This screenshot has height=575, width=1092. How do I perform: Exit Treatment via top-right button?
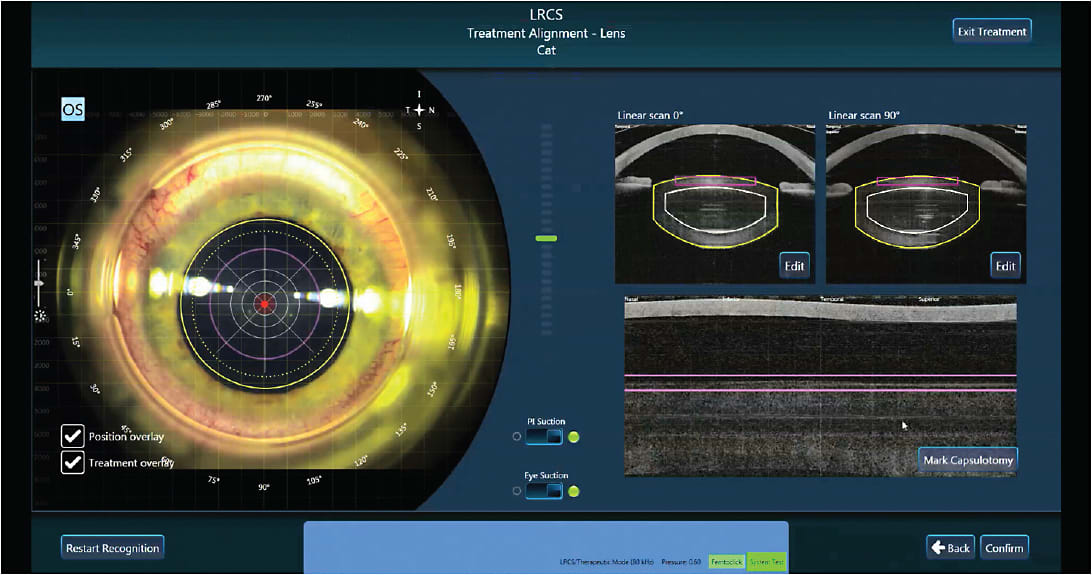click(x=992, y=31)
